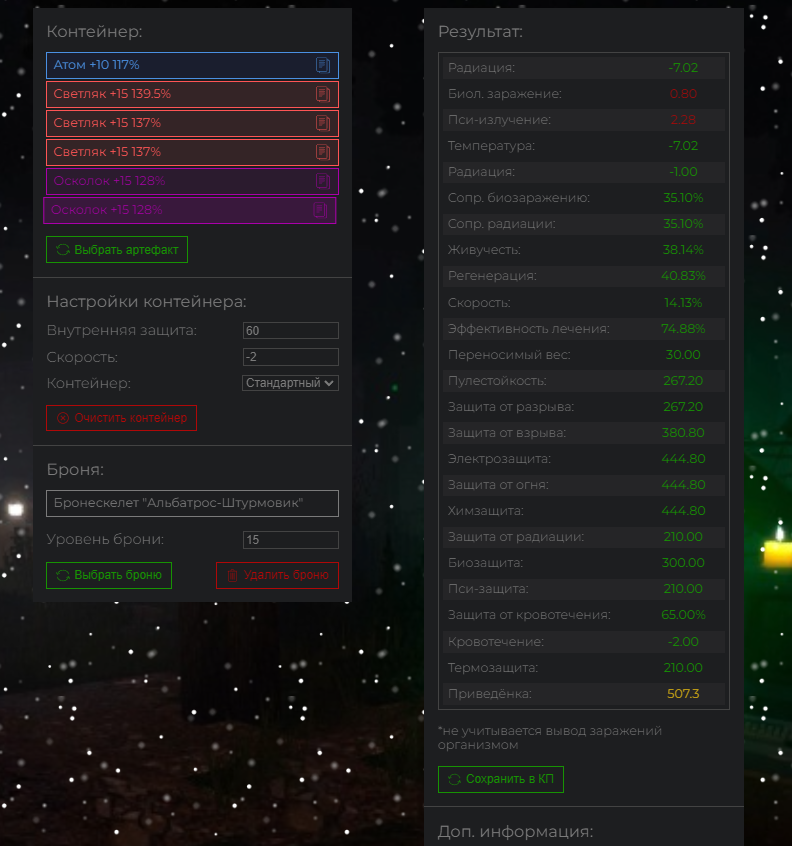Click the Сопр. биозаражению value 35.10%
This screenshot has height=846, width=792.
(683, 198)
